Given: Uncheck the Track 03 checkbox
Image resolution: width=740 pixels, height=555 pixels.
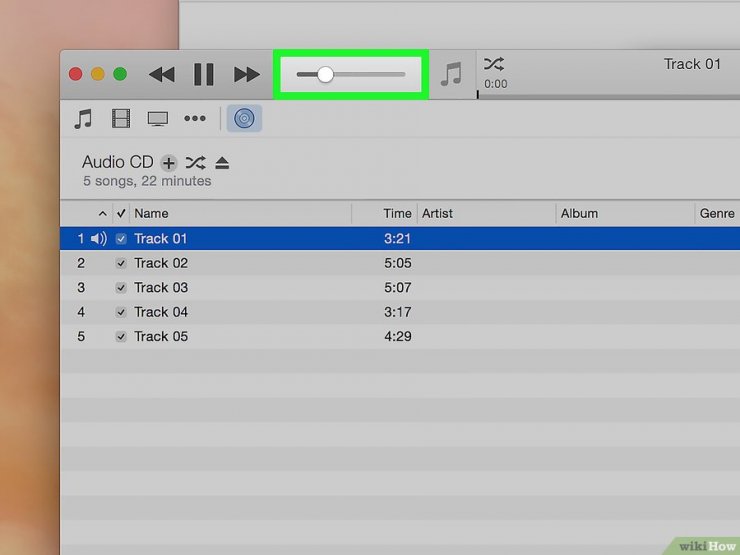Looking at the screenshot, I should click(121, 288).
